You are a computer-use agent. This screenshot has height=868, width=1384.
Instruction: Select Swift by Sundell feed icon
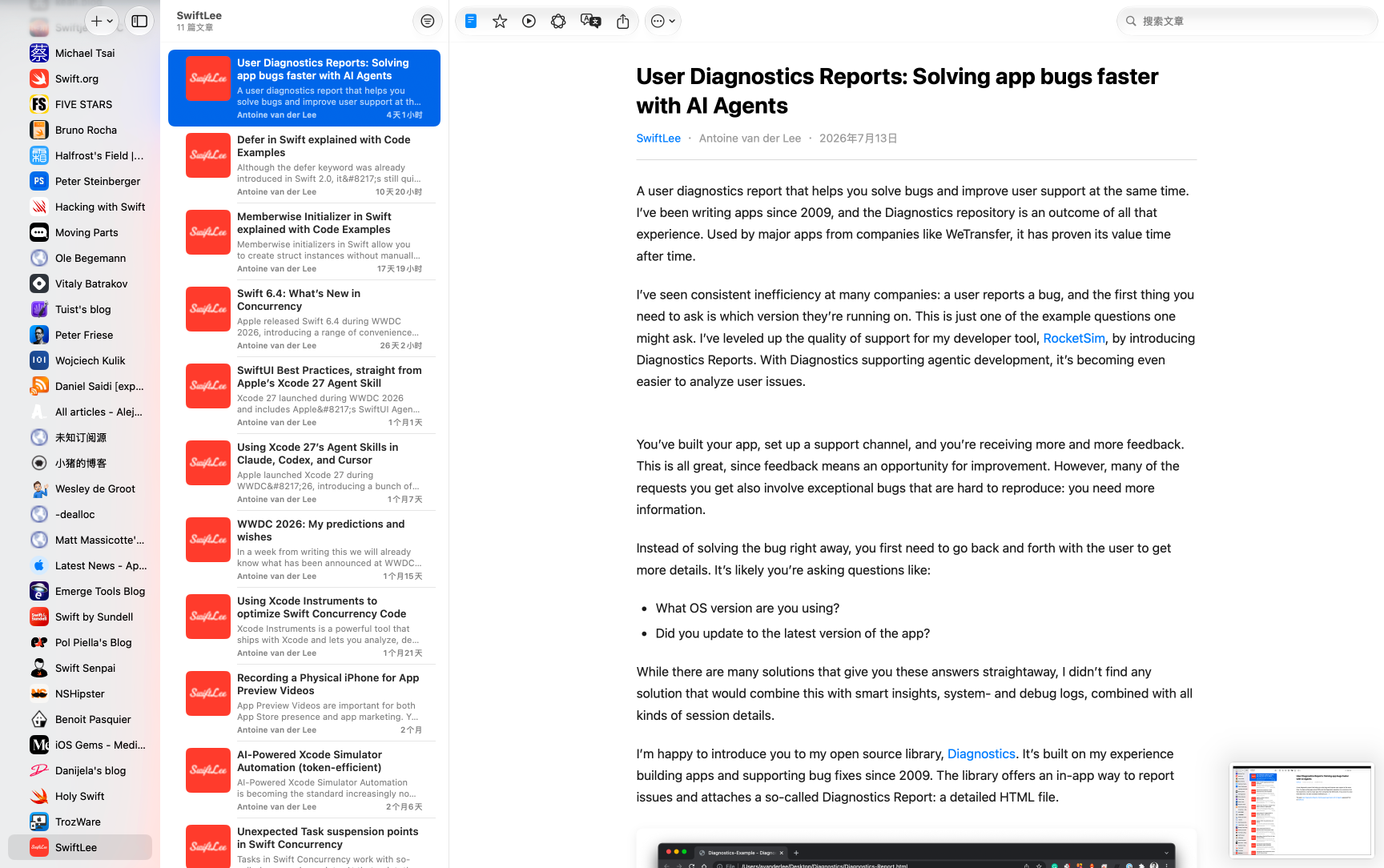coord(39,617)
